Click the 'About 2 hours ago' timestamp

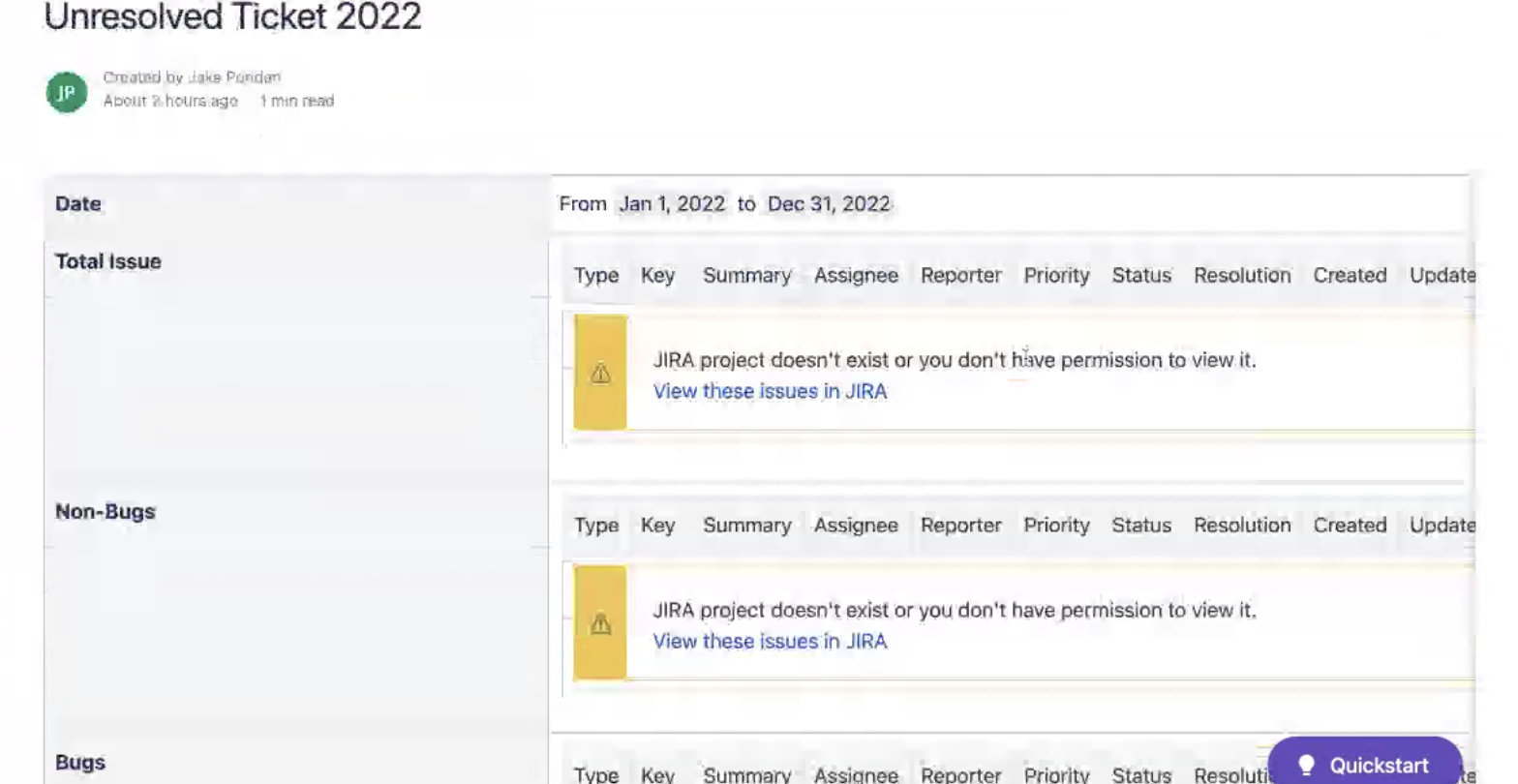pyautogui.click(x=170, y=101)
